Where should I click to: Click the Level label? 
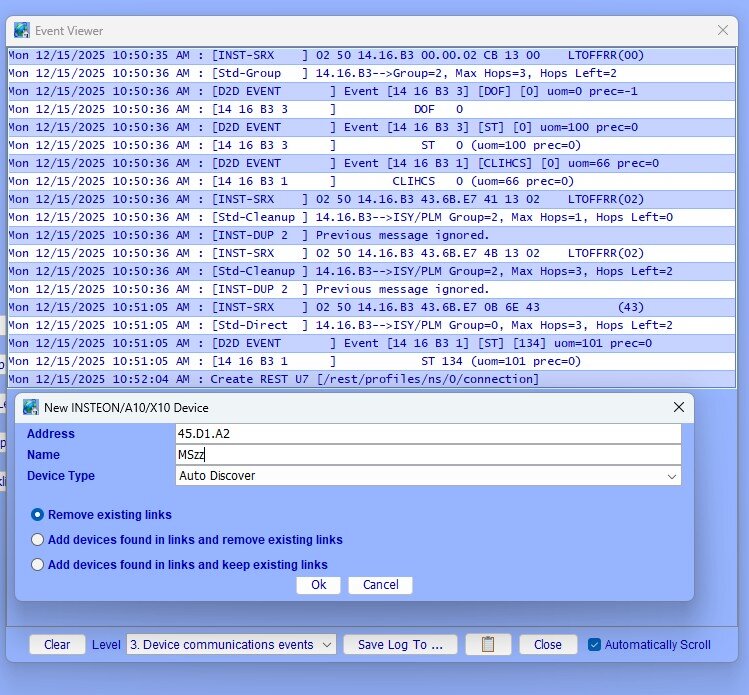coord(106,645)
